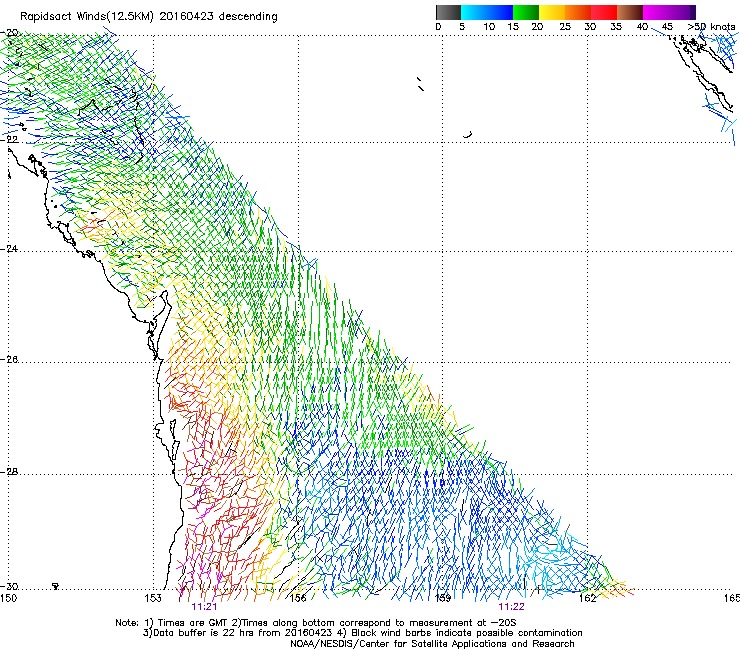Click the latitude label -30
Screen dimensions: 740x650
click(x=10, y=587)
